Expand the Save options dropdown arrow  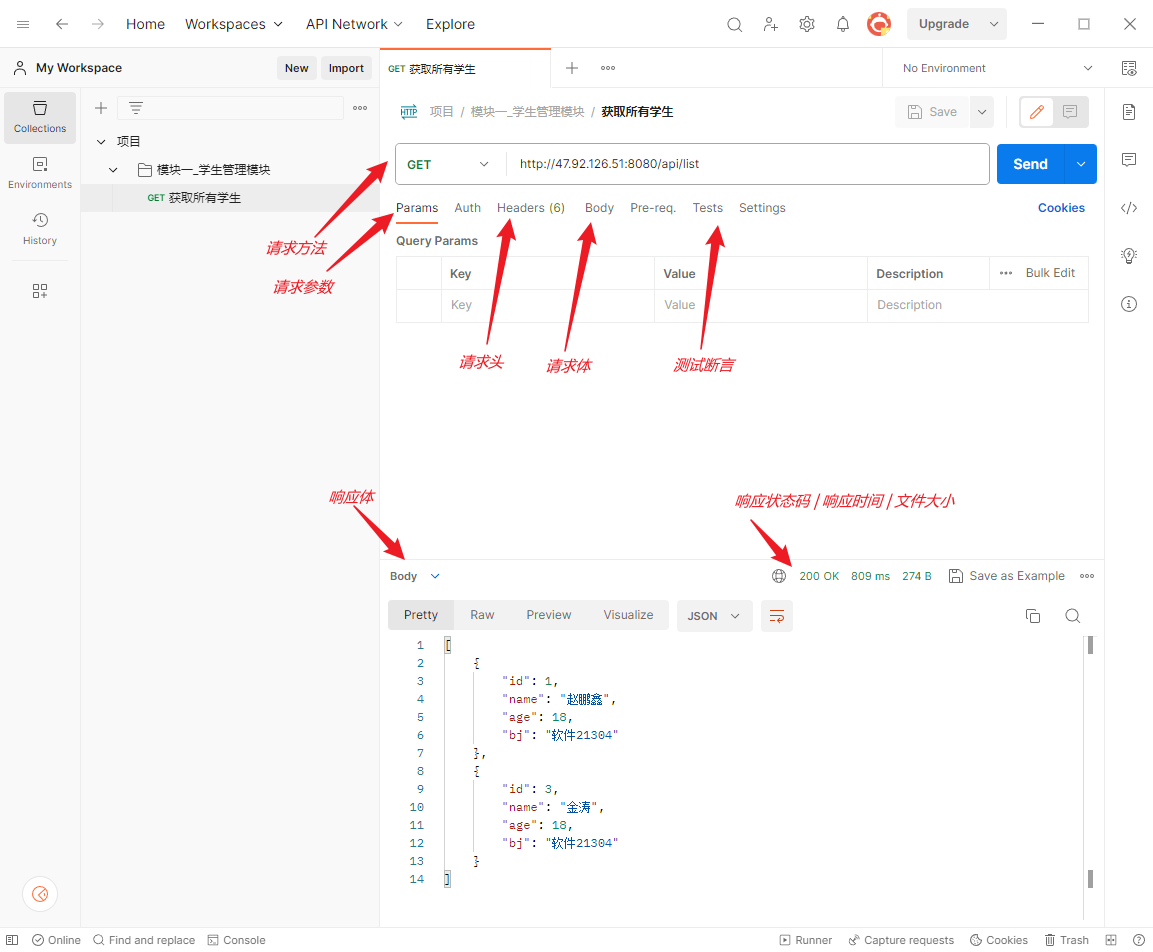click(982, 112)
